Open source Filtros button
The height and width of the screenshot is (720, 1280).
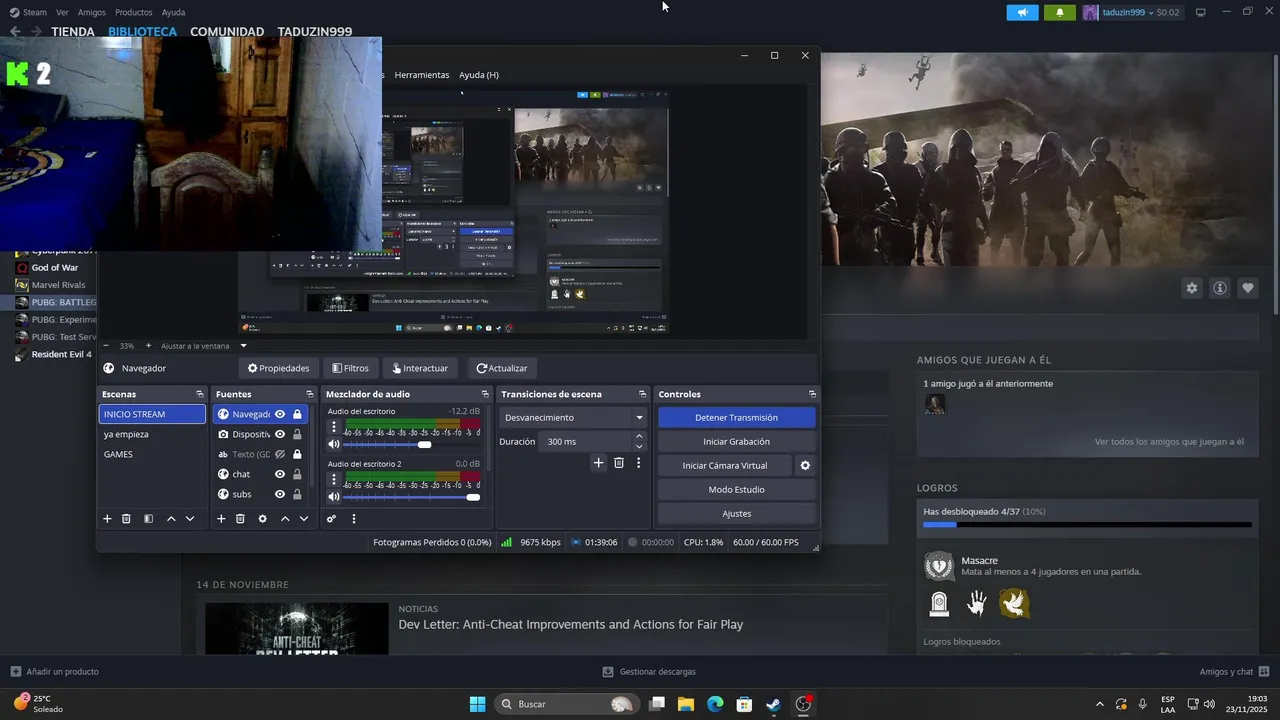coord(351,368)
